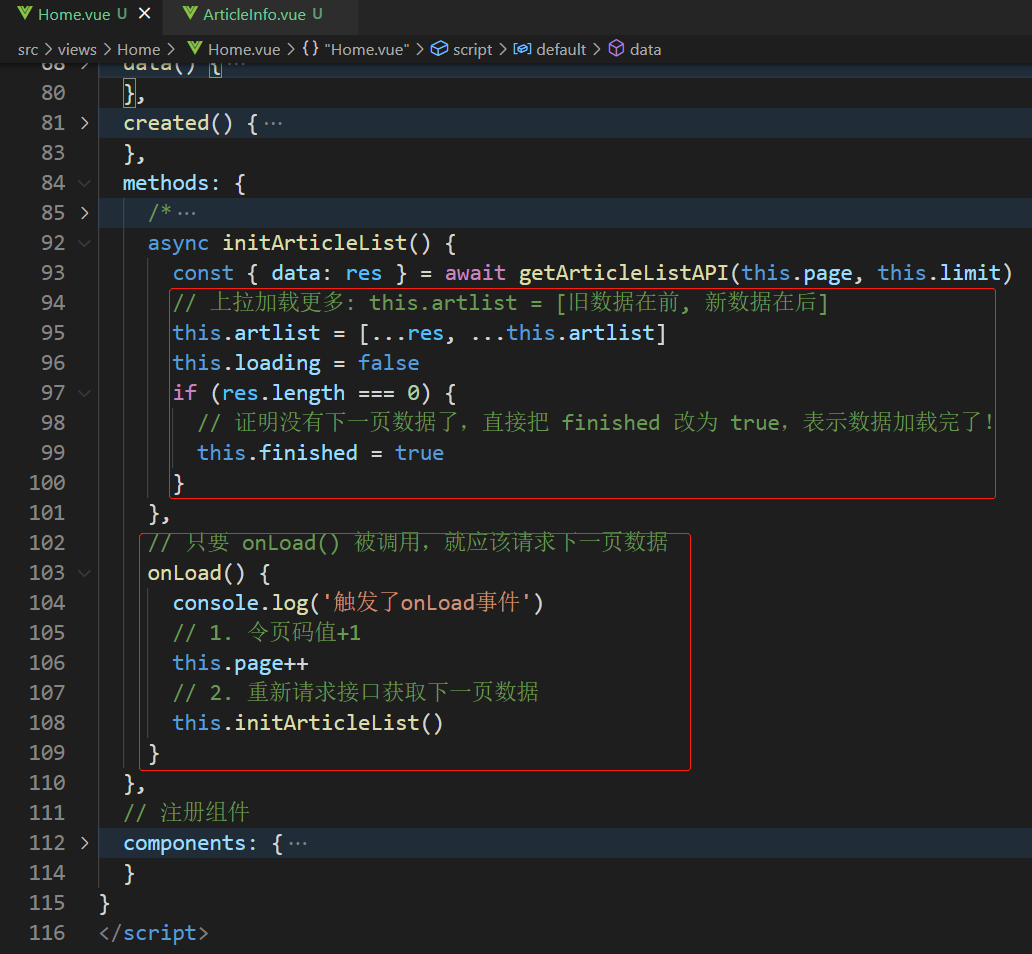Click line number 108 in the gutter
This screenshot has height=954, width=1032.
pos(47,722)
